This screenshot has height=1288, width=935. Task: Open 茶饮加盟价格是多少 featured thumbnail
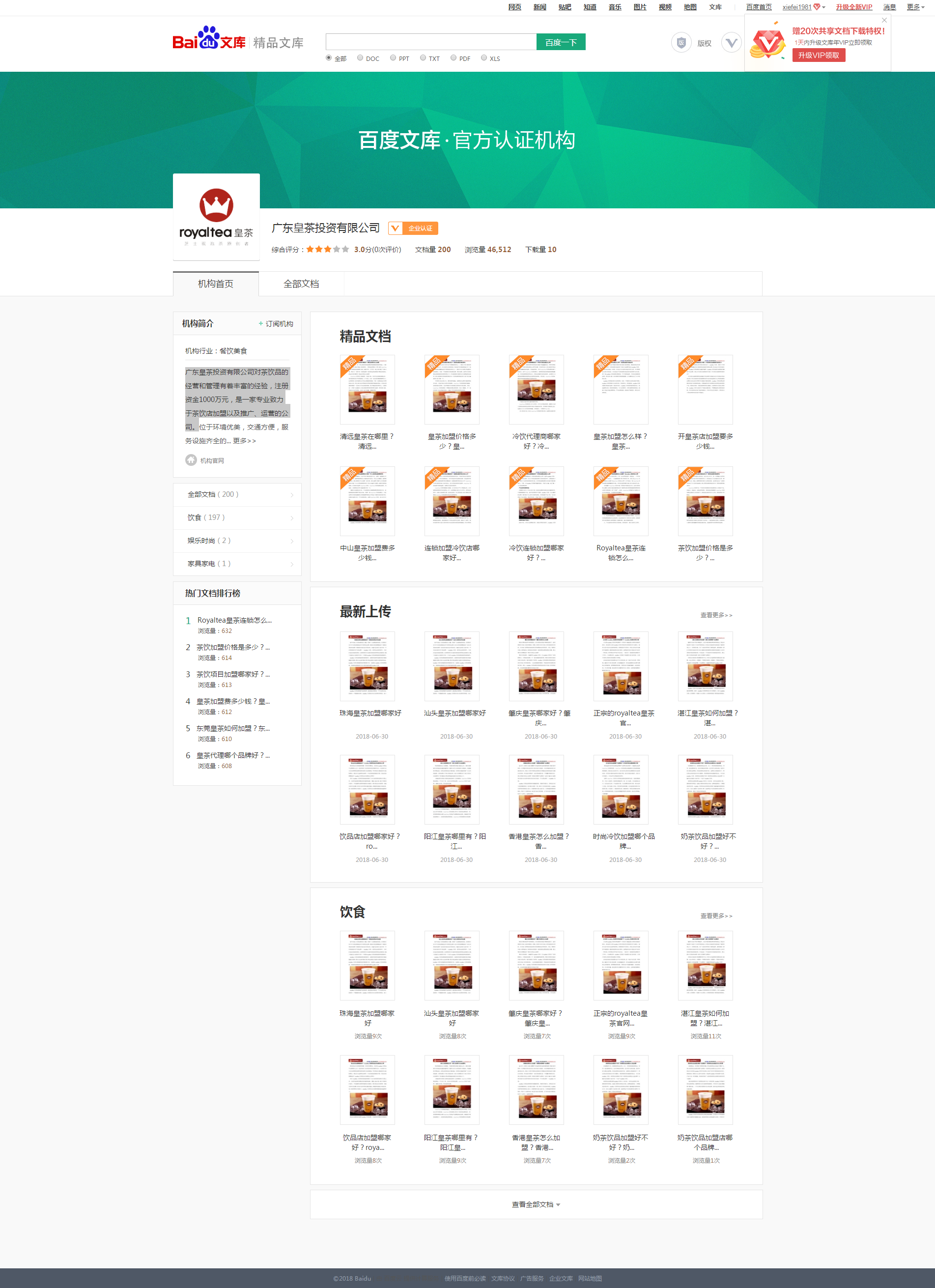(x=706, y=501)
